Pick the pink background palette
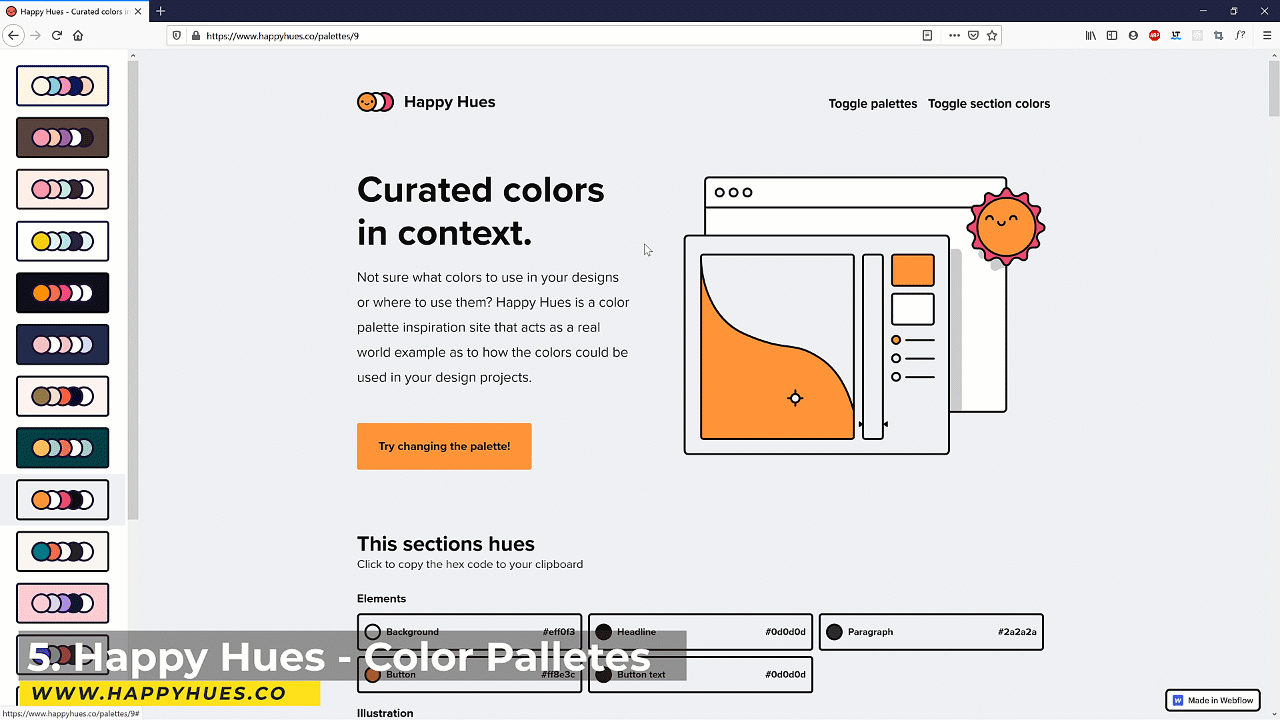 point(62,604)
